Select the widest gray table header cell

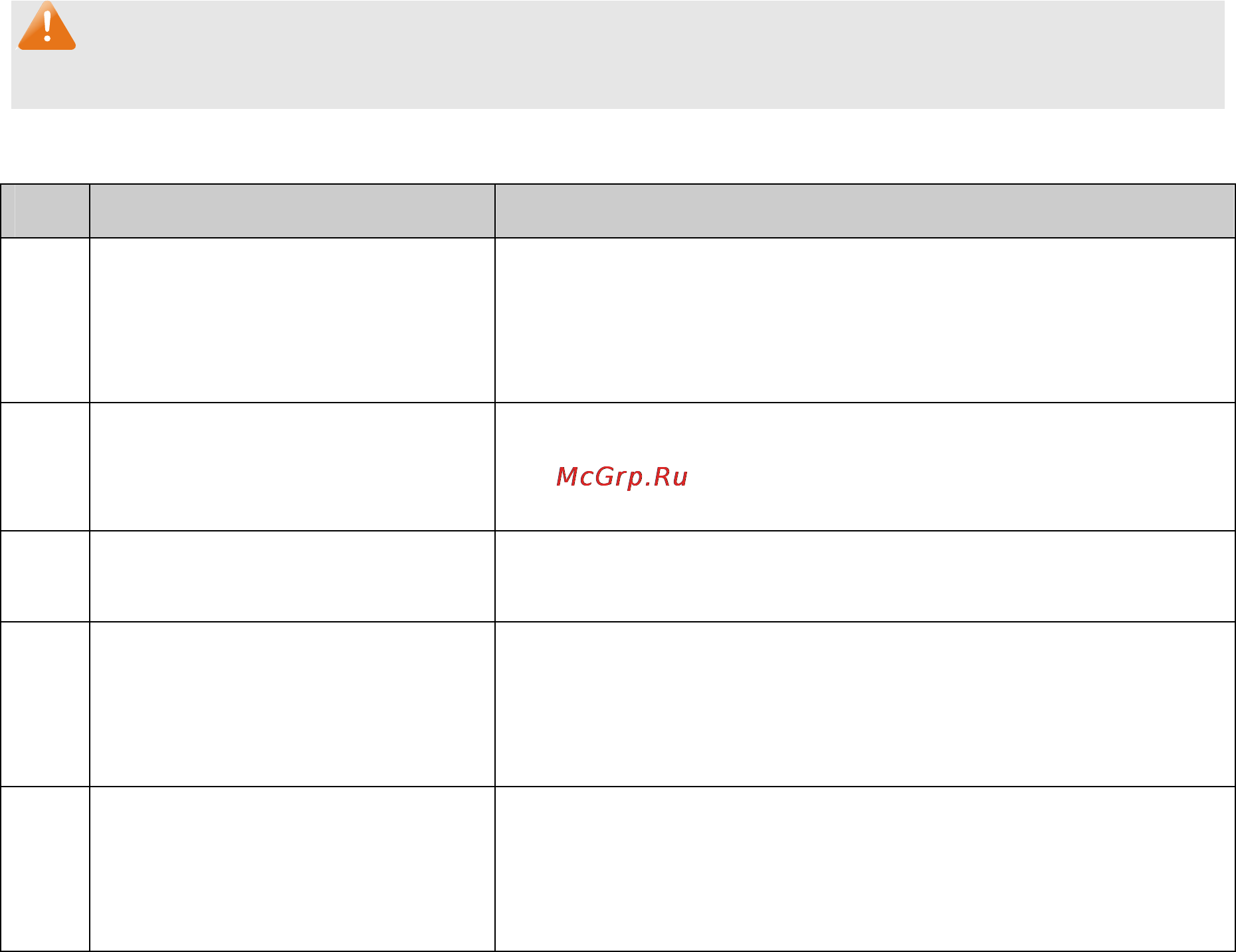(x=865, y=211)
